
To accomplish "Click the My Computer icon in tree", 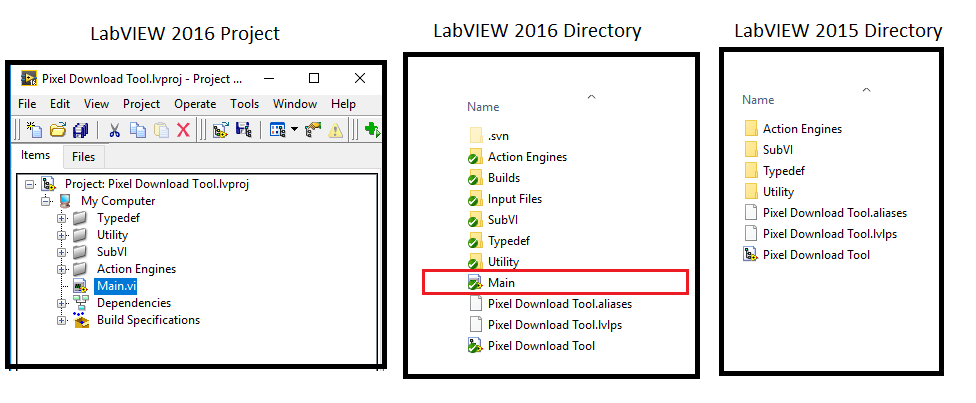I will [65, 201].
